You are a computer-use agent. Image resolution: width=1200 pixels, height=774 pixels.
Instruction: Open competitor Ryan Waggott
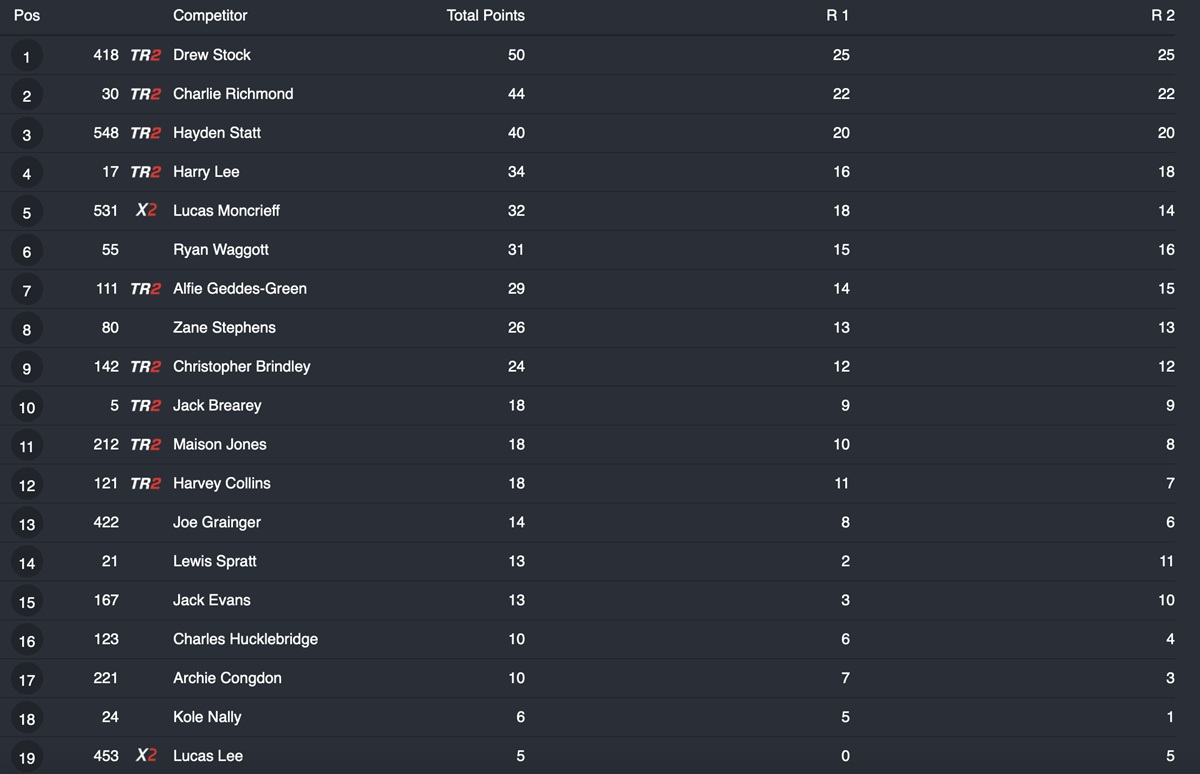click(x=220, y=250)
